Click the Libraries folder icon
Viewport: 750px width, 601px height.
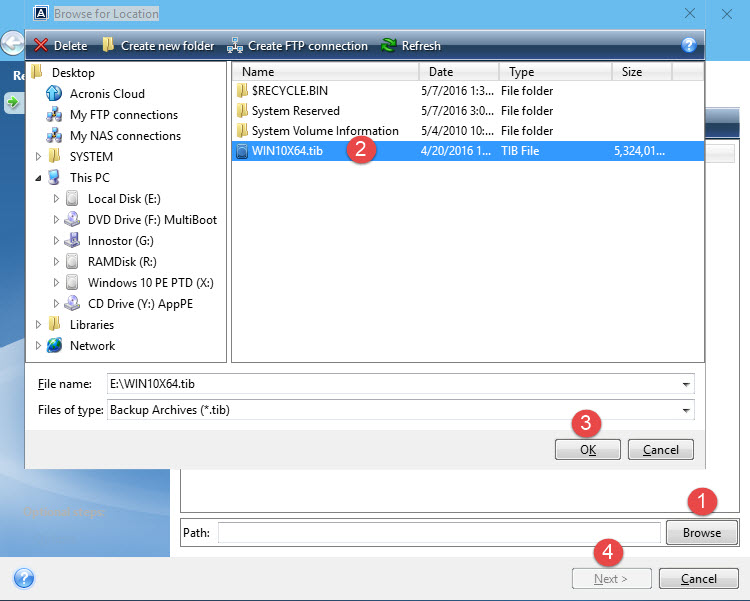55,324
